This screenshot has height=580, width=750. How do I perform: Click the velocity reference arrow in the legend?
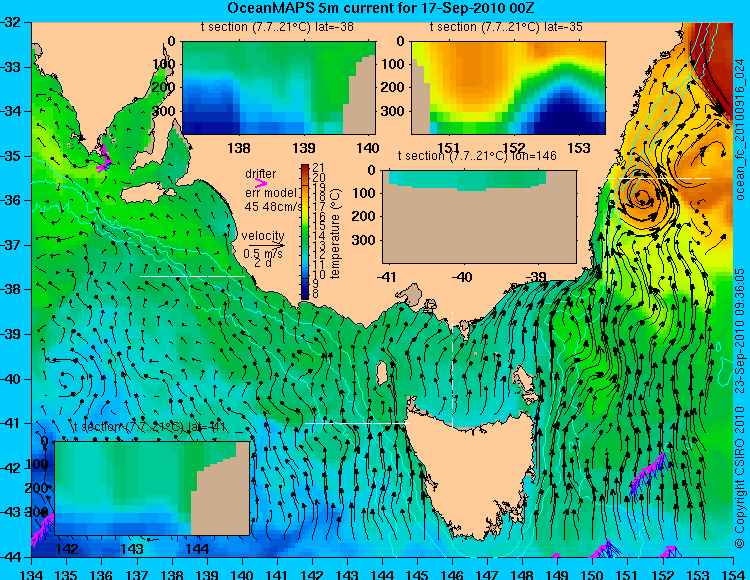pos(265,245)
